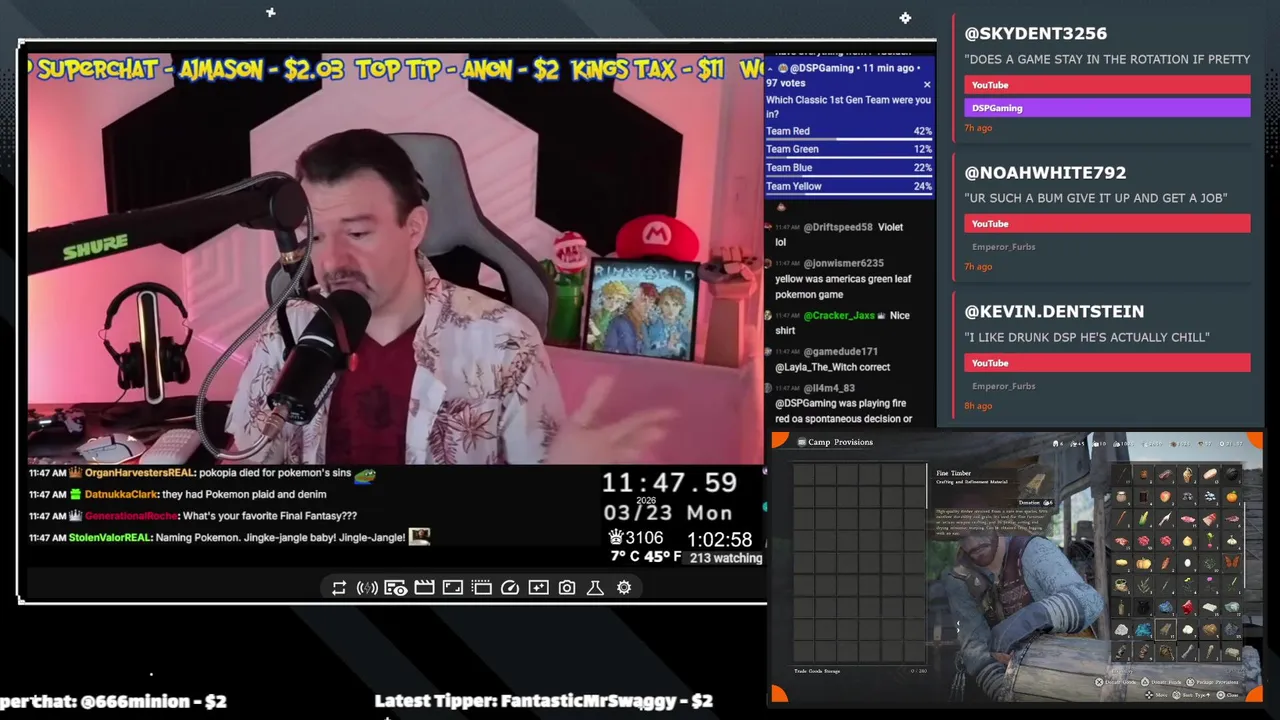Click the "213 watching" viewer count
Image resolution: width=1280 pixels, height=720 pixels.
point(725,558)
